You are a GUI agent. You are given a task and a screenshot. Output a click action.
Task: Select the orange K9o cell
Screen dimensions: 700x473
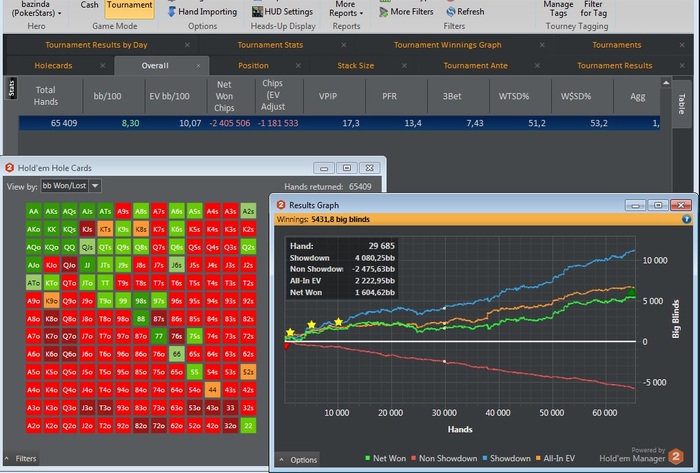coord(51,300)
